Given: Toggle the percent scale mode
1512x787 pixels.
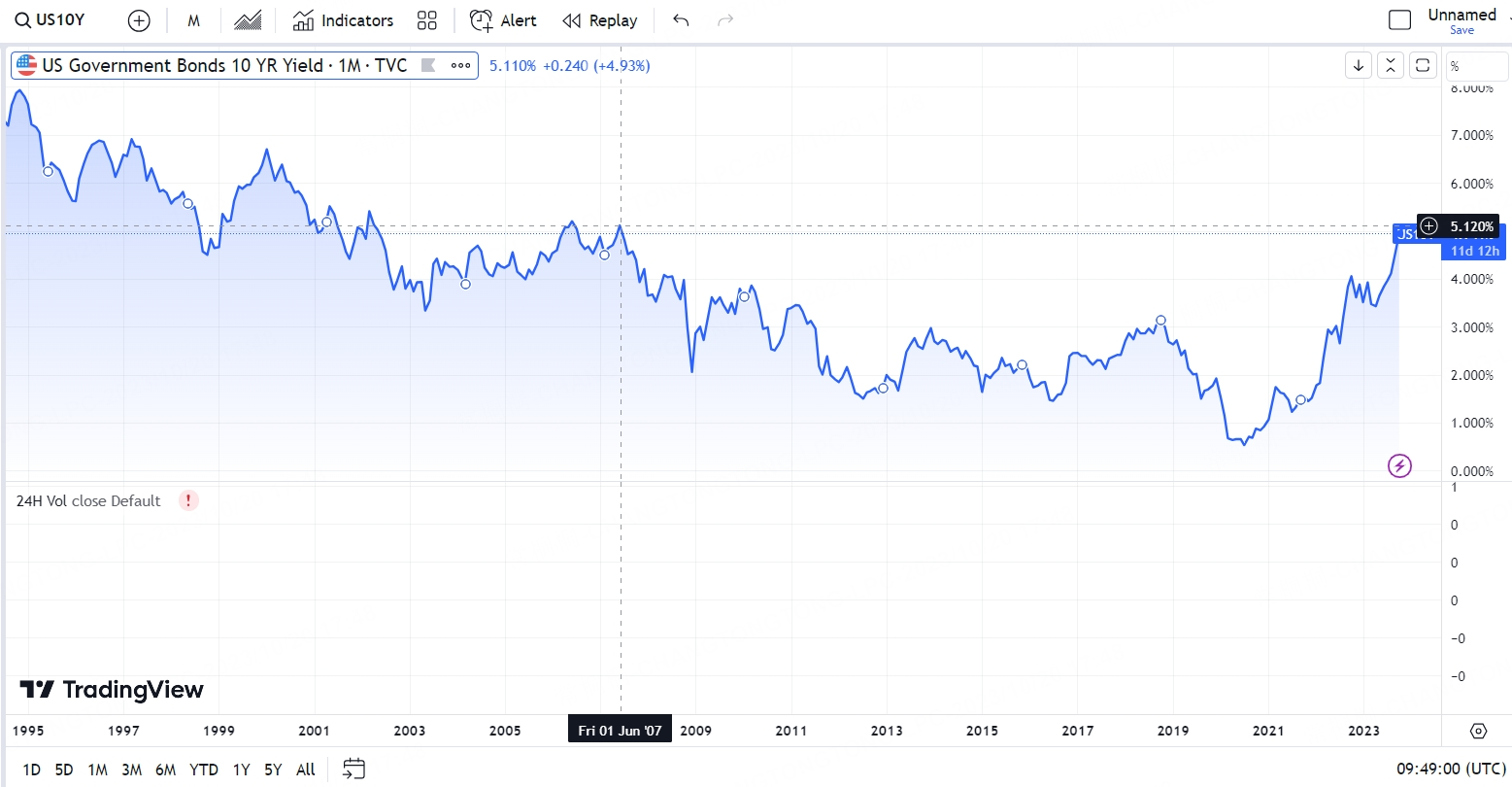Looking at the screenshot, I should (x=1455, y=66).
